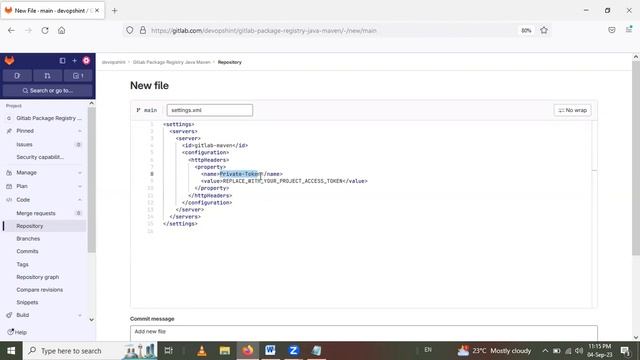640x360 pixels.
Task: Open the GitLab logo home link
Action: [9, 61]
